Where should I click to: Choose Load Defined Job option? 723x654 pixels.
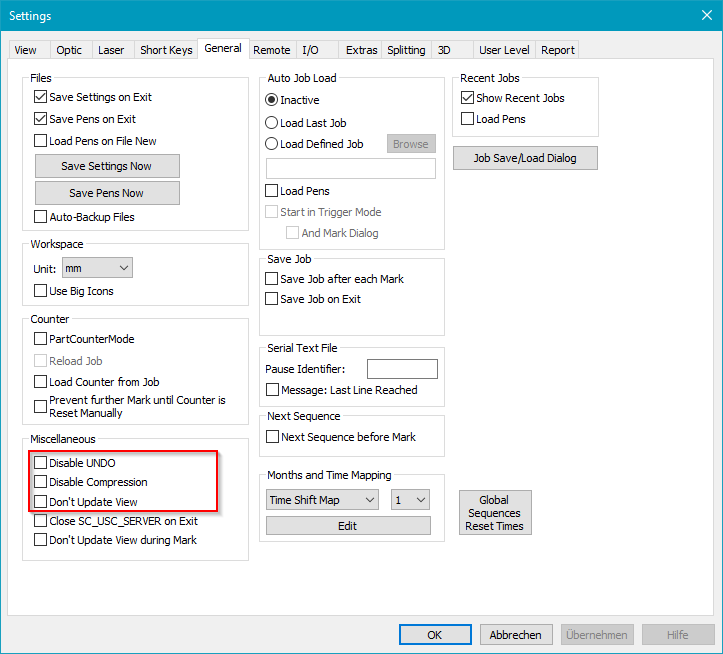pyautogui.click(x=272, y=144)
